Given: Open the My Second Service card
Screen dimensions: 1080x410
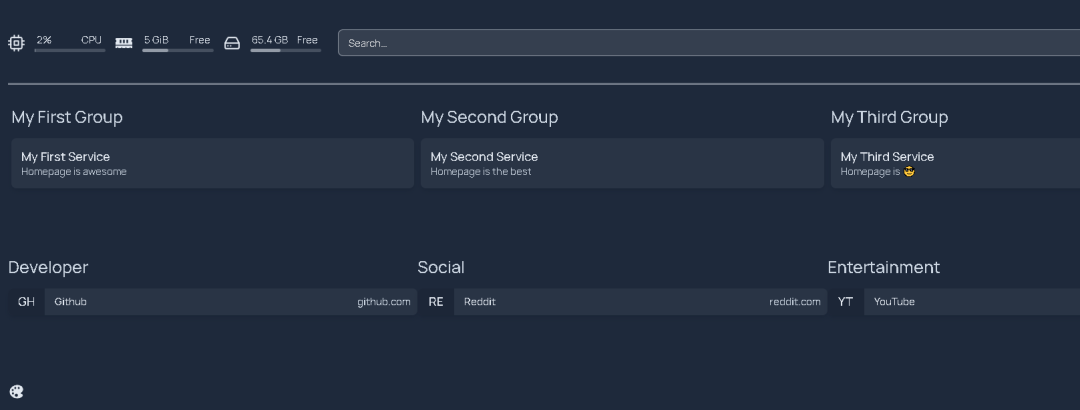Looking at the screenshot, I should coord(622,163).
